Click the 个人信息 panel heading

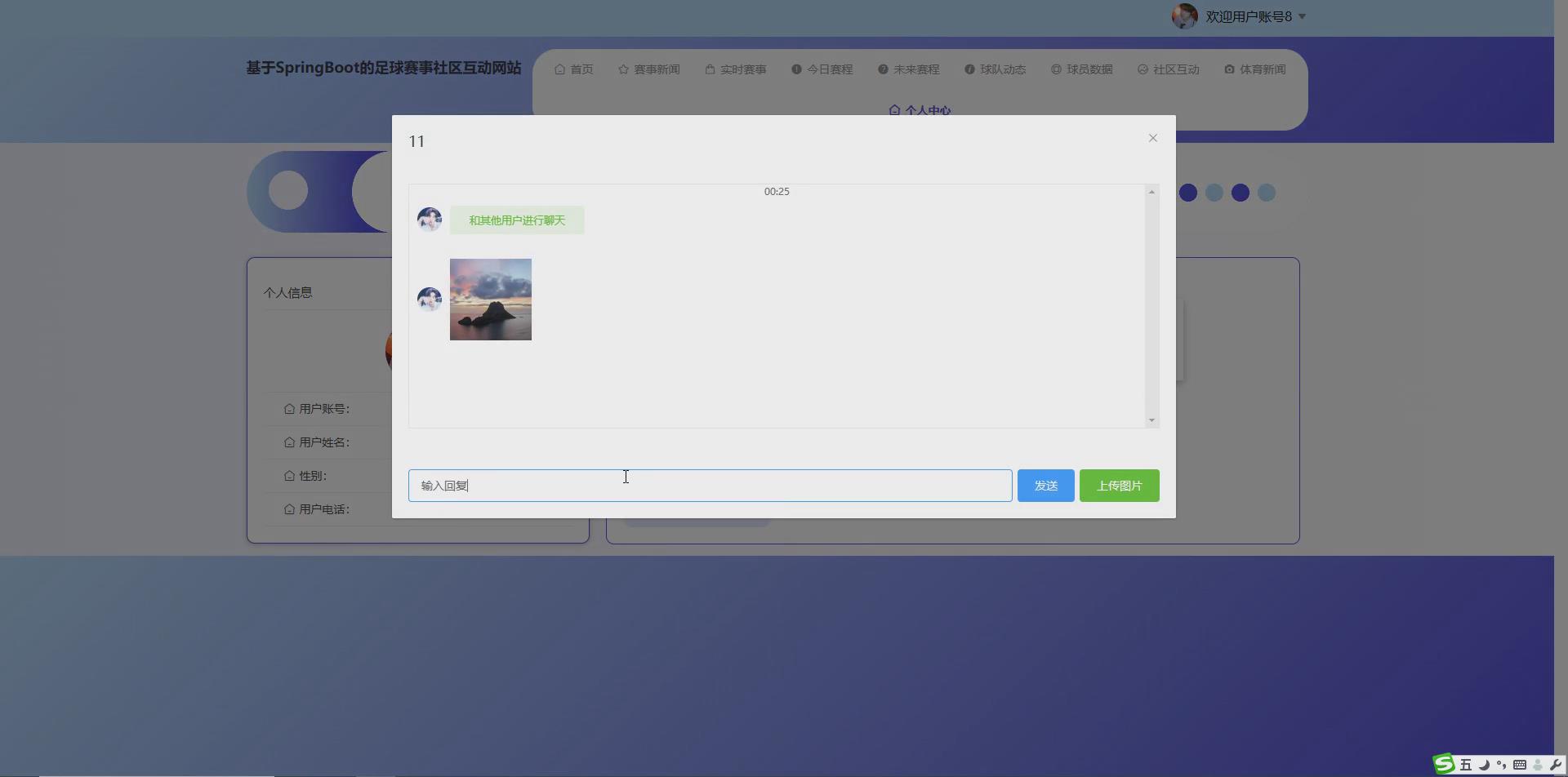point(287,292)
